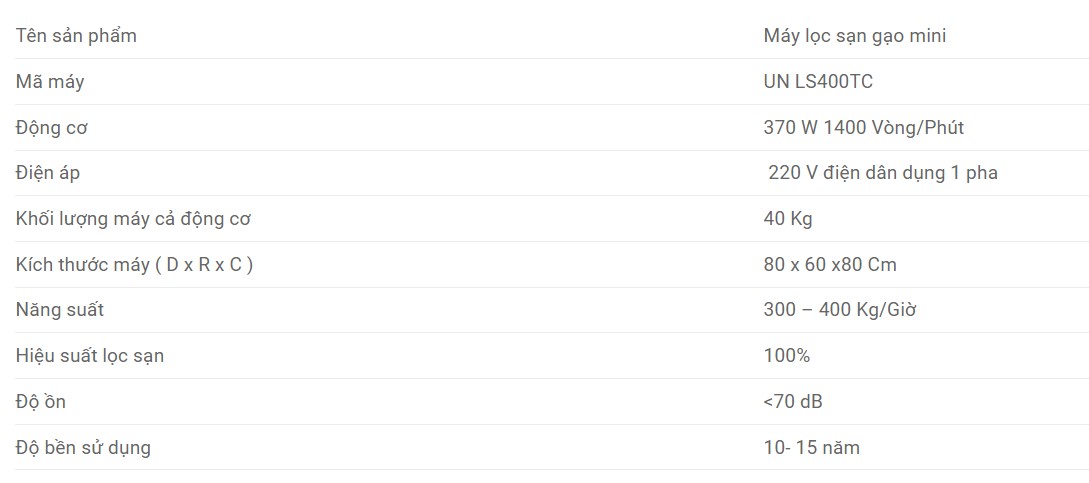
Task: Click the '10- 15 năm' durability value
Action: (811, 448)
